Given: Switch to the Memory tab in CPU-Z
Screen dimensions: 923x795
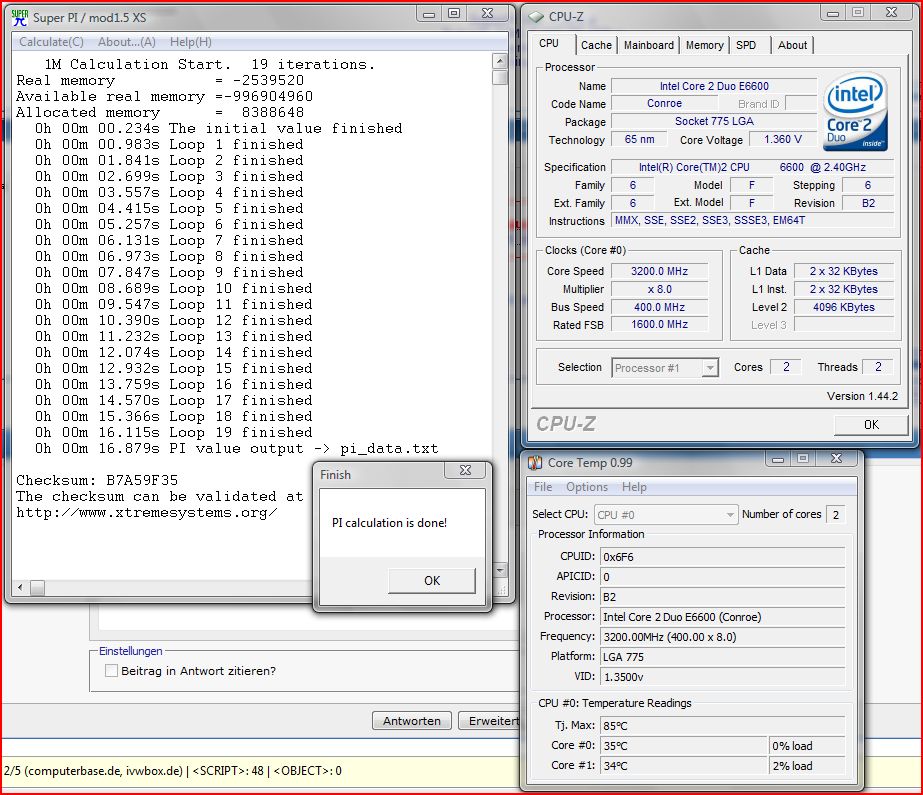Looking at the screenshot, I should pyautogui.click(x=705, y=45).
